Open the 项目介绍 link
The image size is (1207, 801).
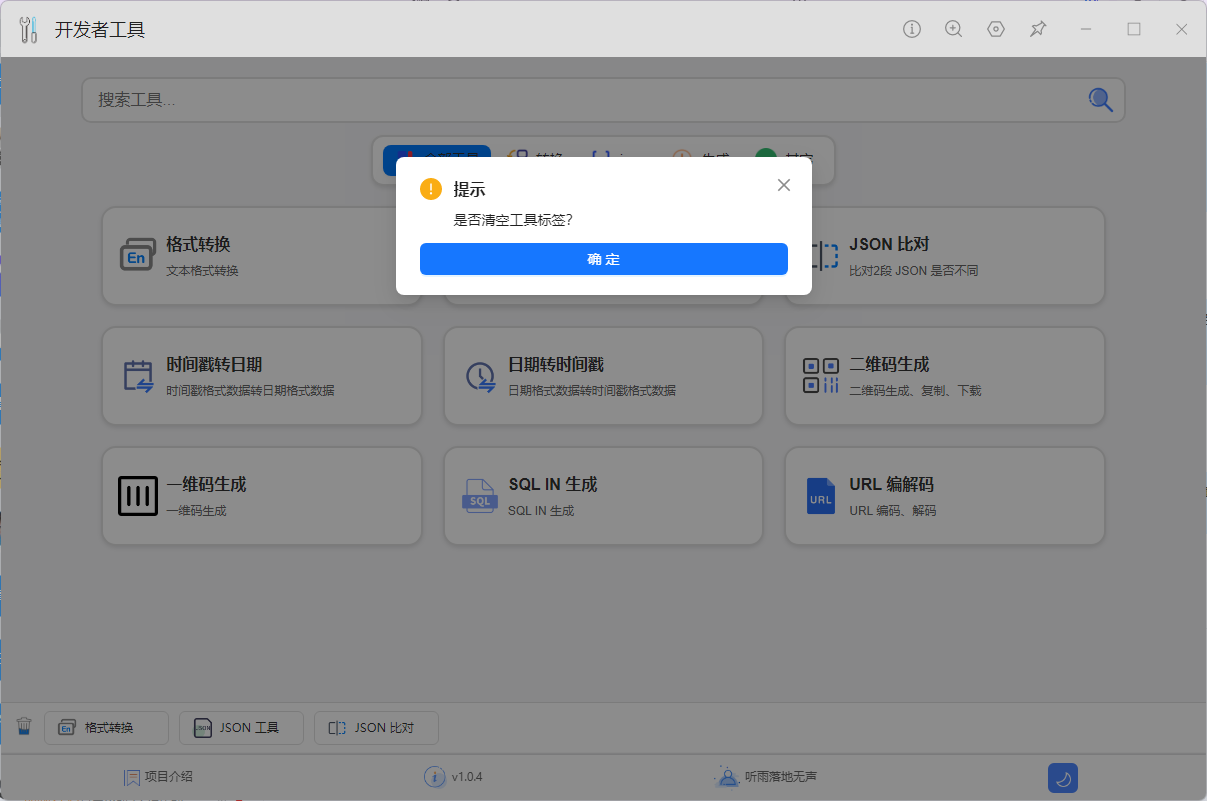(x=158, y=776)
